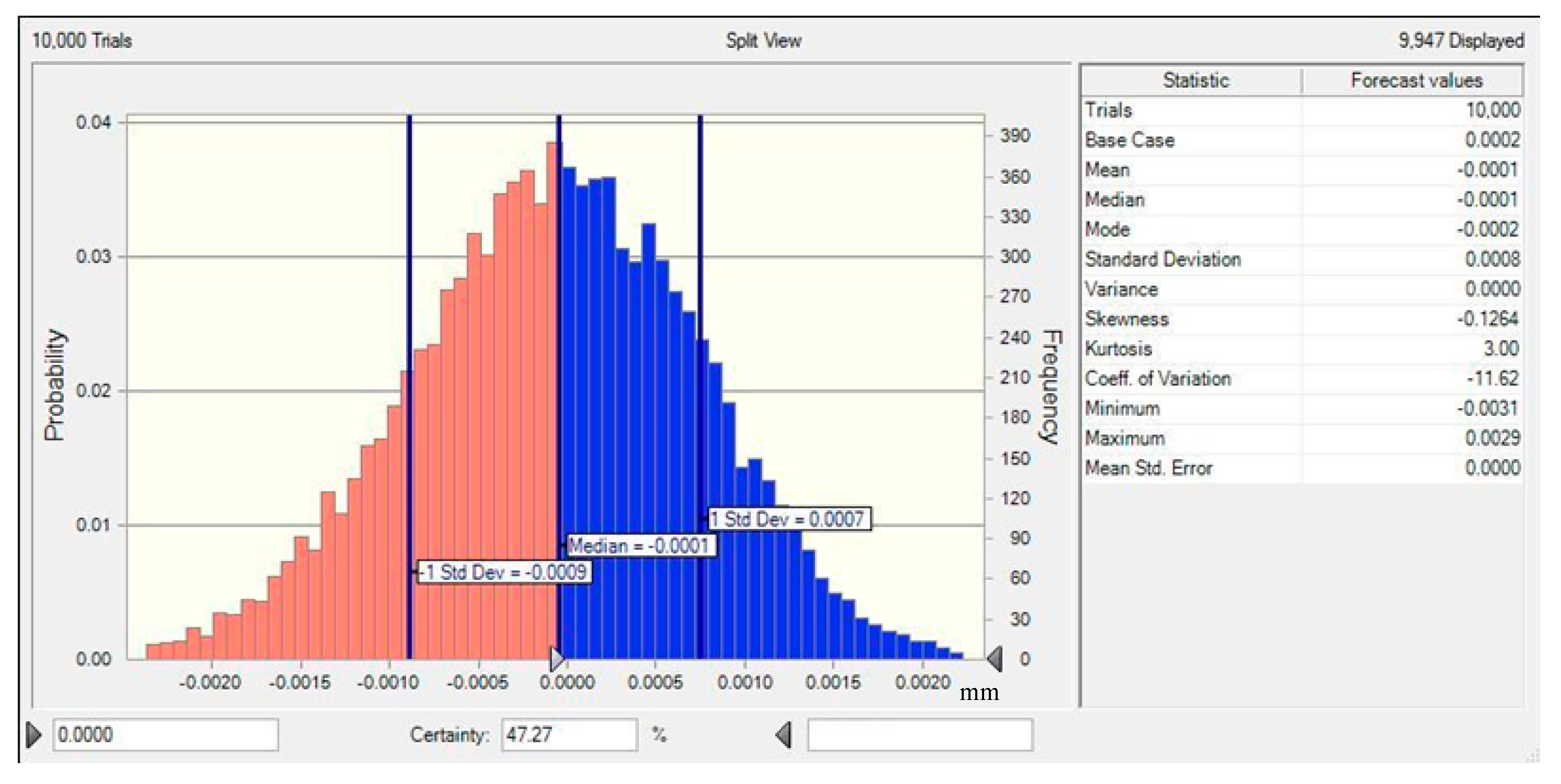
Task: Click in the Certainty field showing 47.27
Action: coord(569,735)
